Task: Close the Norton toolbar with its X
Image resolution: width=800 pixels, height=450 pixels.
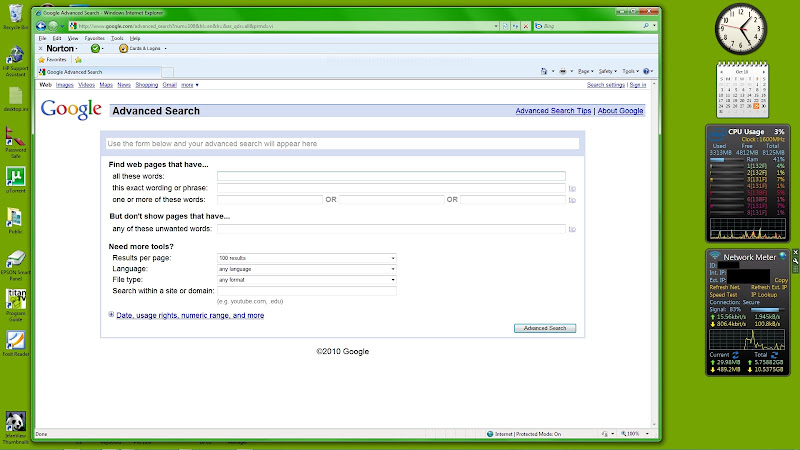Action: point(41,48)
